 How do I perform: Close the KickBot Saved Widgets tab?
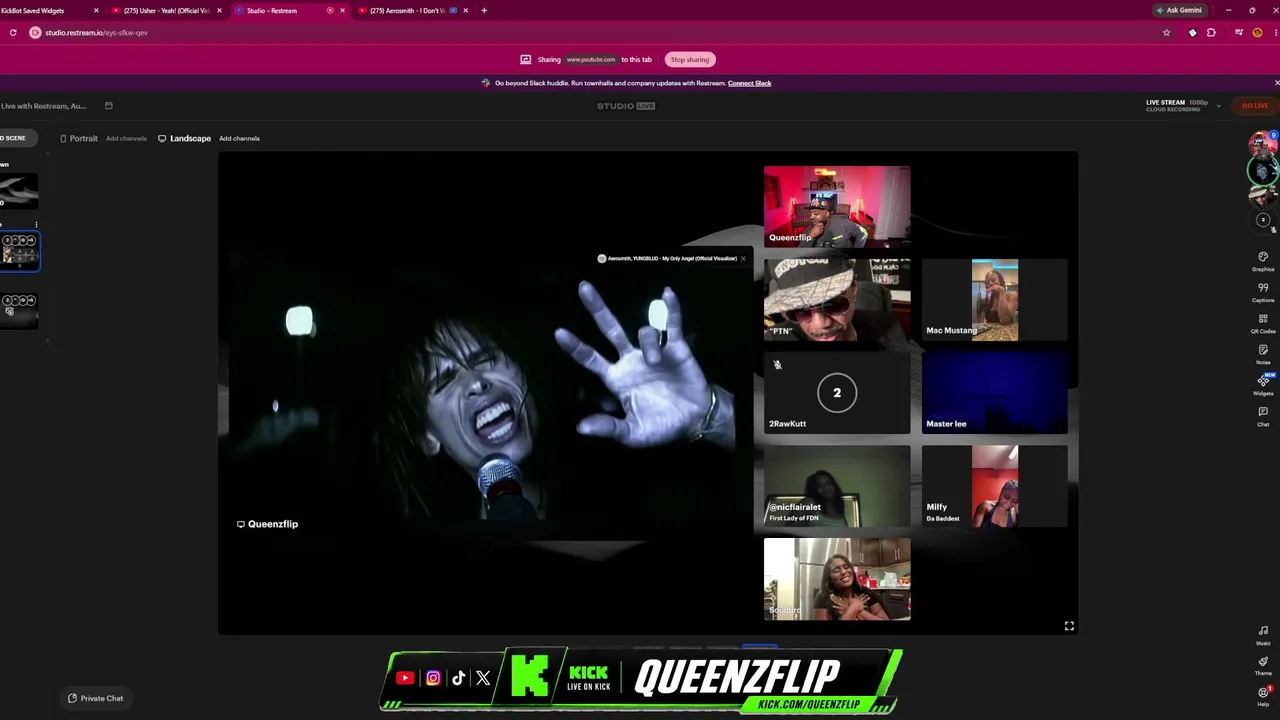(96, 11)
